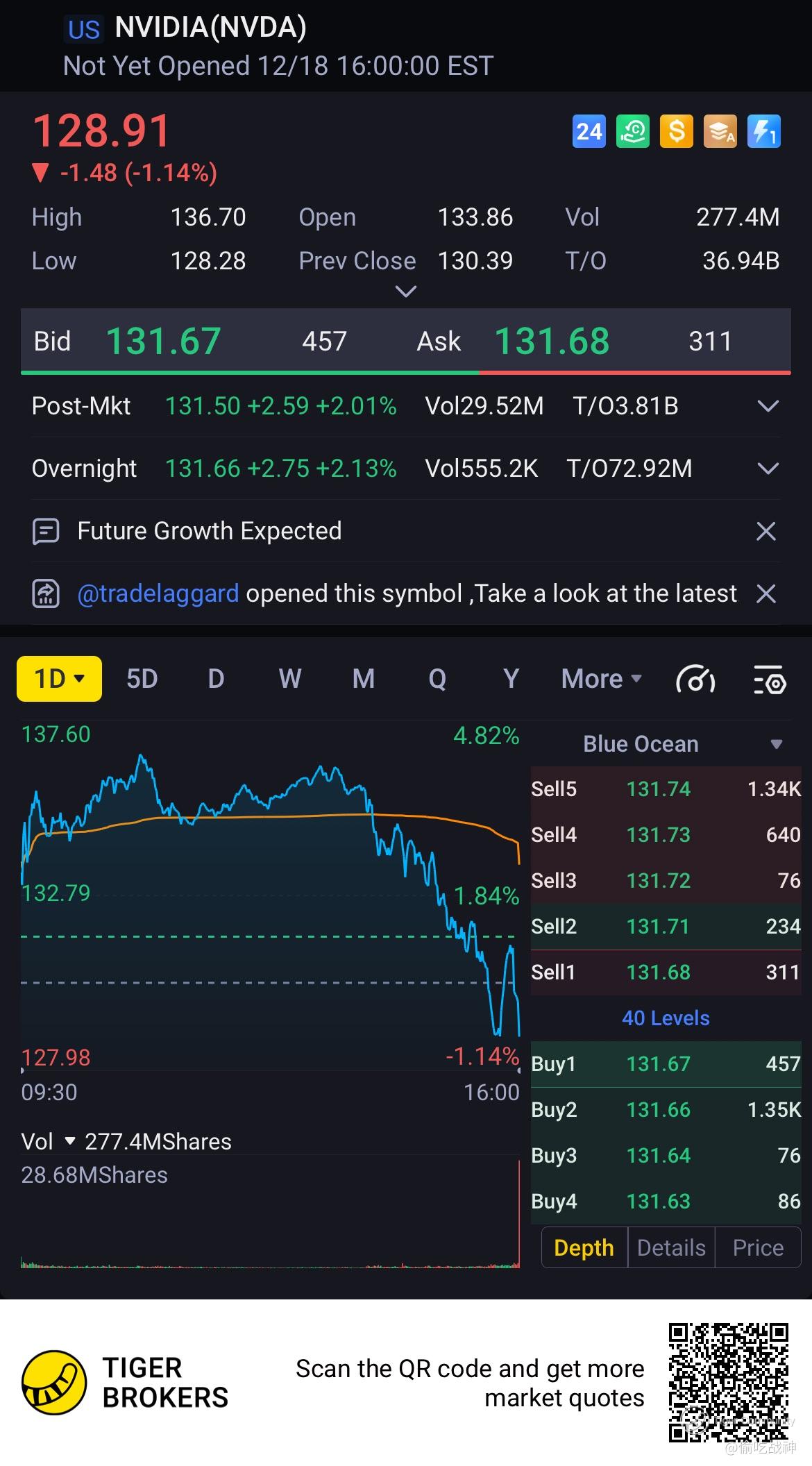This screenshot has height=1466, width=812.
Task: Tap the share-chart icon beside @tradelaggard
Action: pos(46,594)
